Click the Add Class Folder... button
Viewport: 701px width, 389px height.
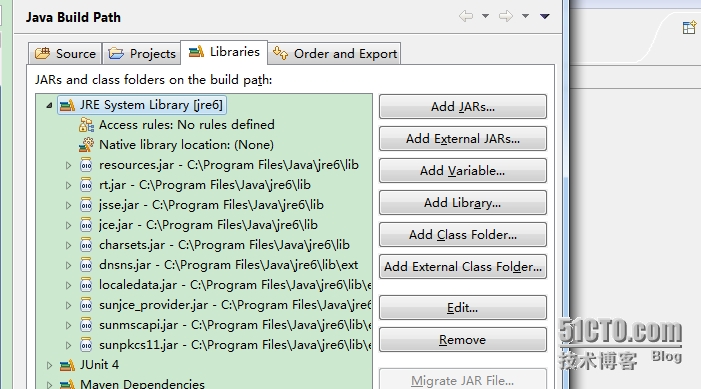[x=463, y=235]
